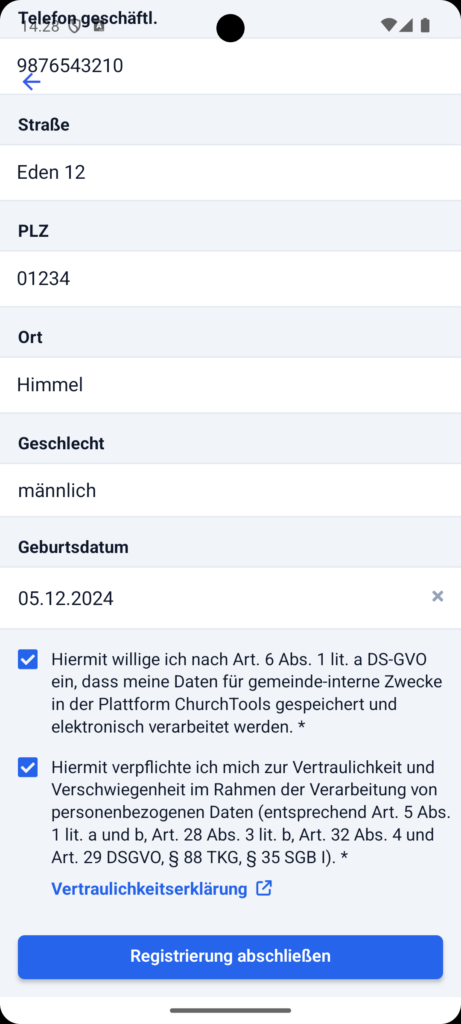
Task: Uncheck the Vertraulichkeit und Verschwiegenheit checkbox
Action: (x=27, y=767)
